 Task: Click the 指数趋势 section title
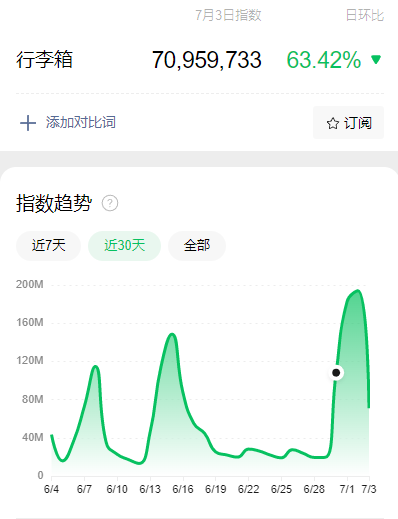pyautogui.click(x=54, y=203)
